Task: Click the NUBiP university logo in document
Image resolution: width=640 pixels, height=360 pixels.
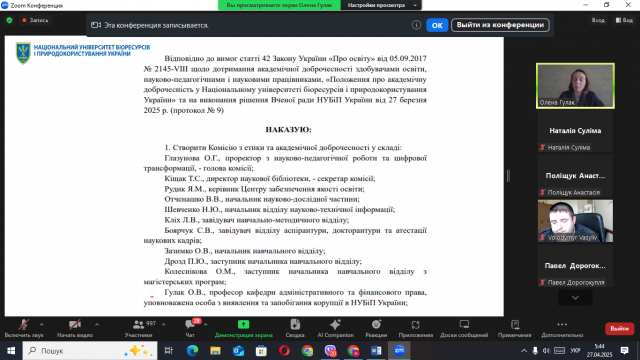Action: coord(83,53)
